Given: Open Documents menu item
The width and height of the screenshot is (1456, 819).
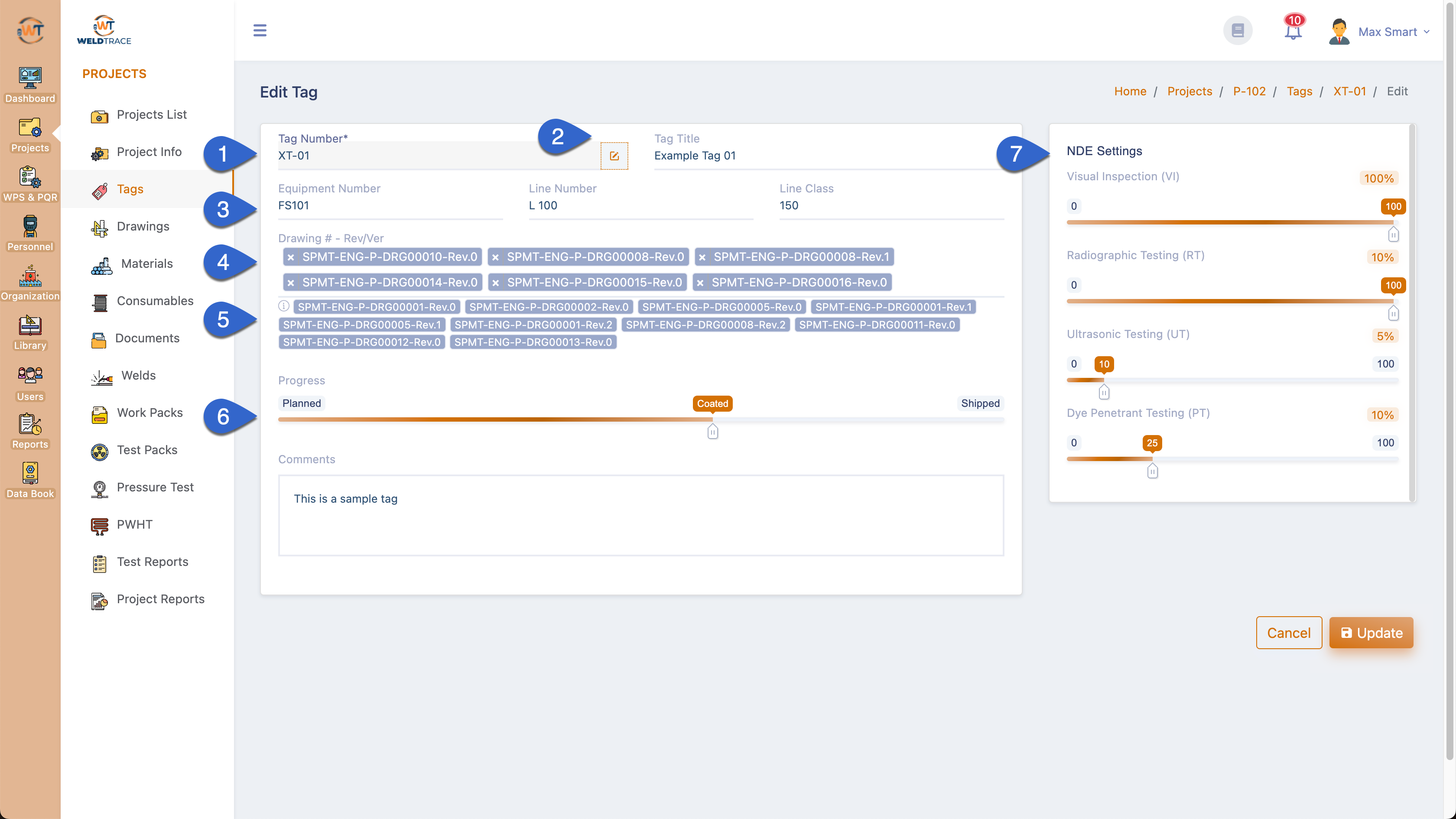Looking at the screenshot, I should point(147,338).
